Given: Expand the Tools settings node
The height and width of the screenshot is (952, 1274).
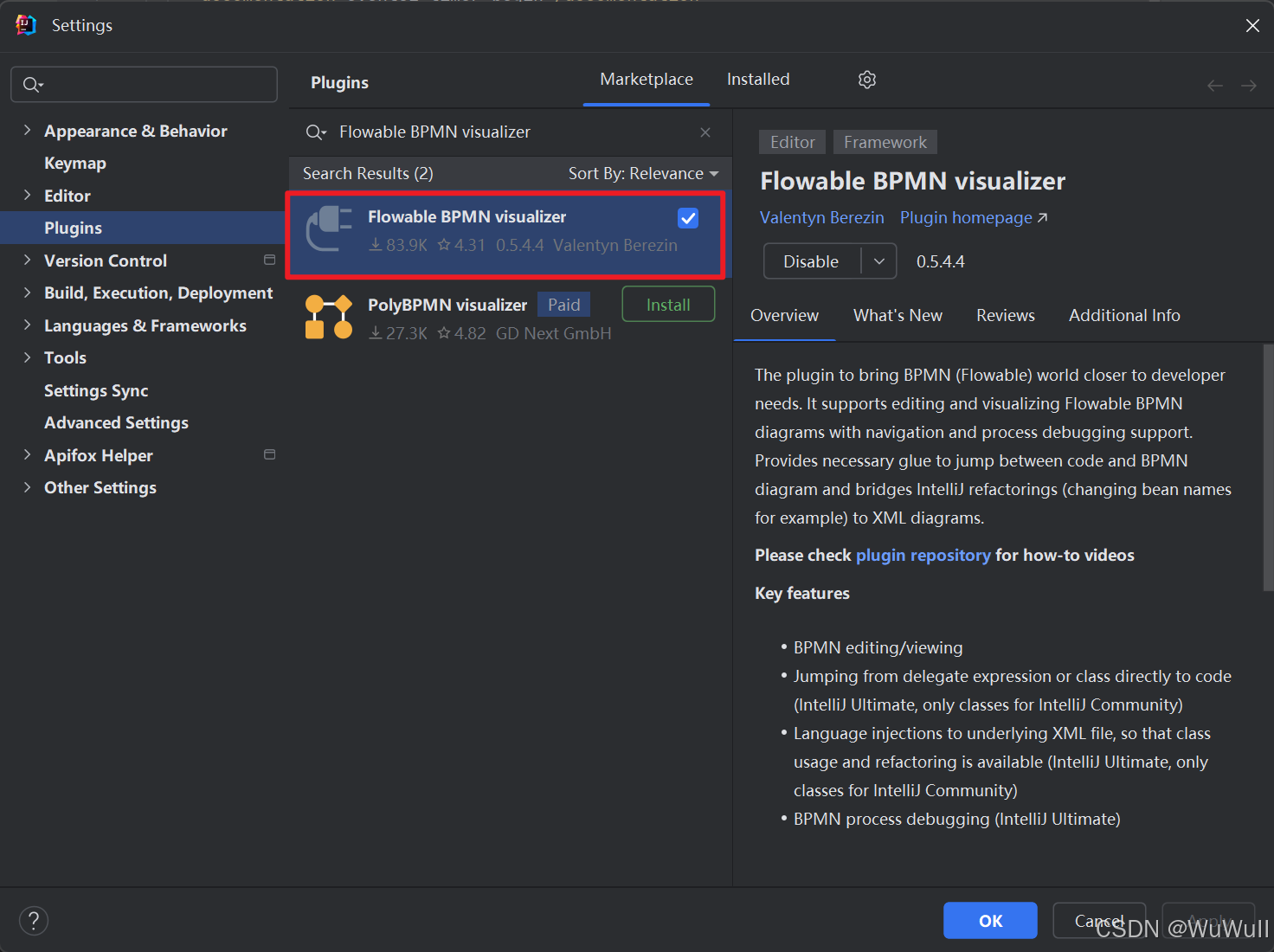Looking at the screenshot, I should 27,357.
